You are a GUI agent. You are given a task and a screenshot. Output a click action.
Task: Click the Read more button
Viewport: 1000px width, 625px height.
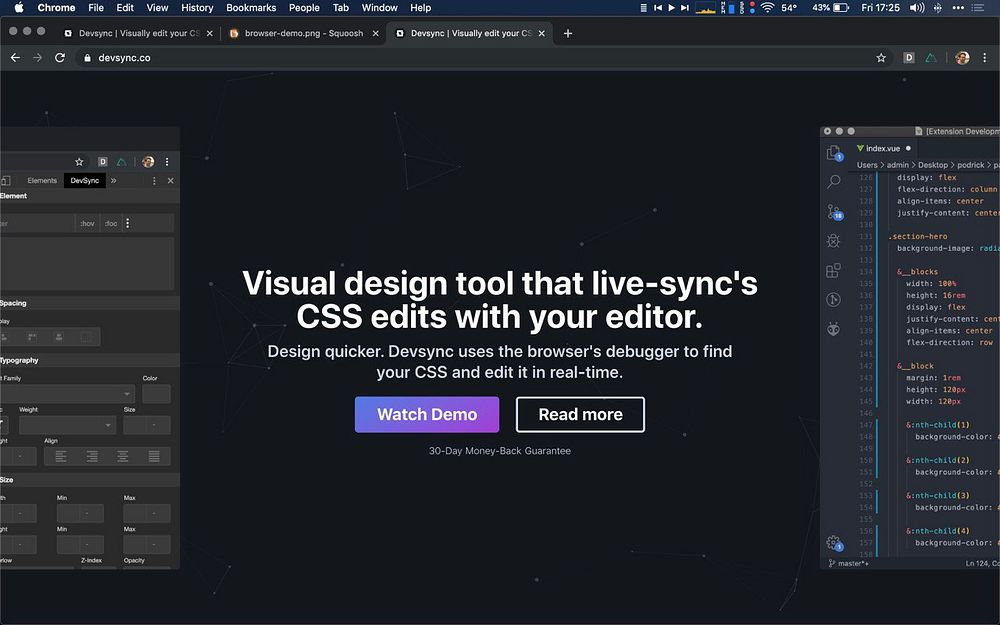point(580,415)
